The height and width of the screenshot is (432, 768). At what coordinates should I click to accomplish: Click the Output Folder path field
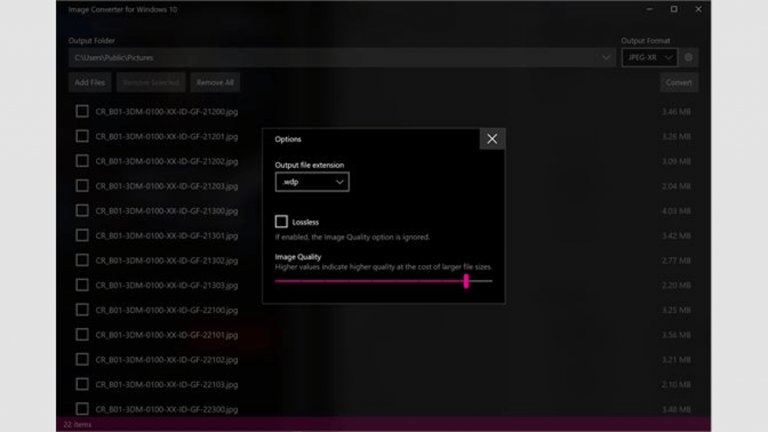[342, 58]
